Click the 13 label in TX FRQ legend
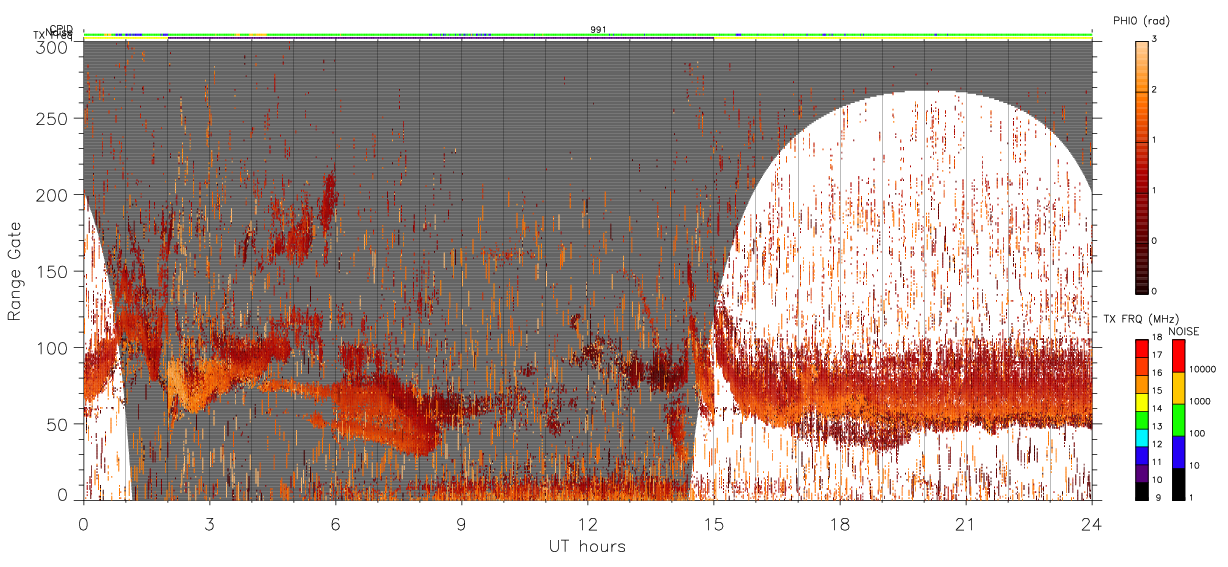1228x567 pixels. 1158,427
